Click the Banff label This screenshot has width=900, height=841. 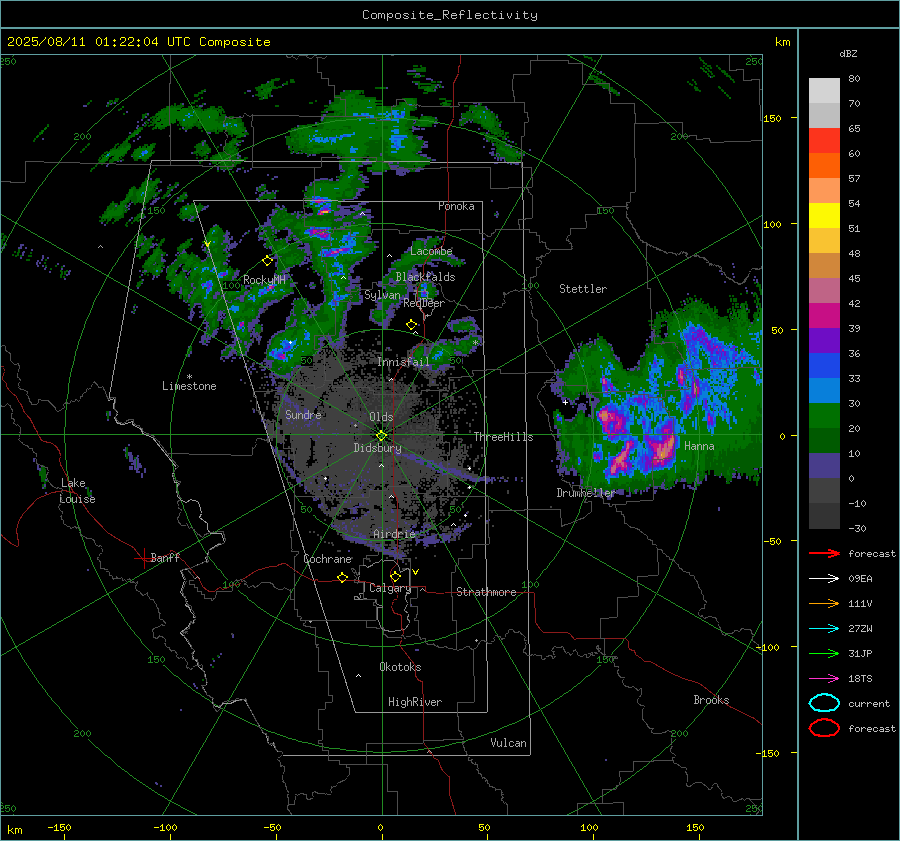coord(165,557)
